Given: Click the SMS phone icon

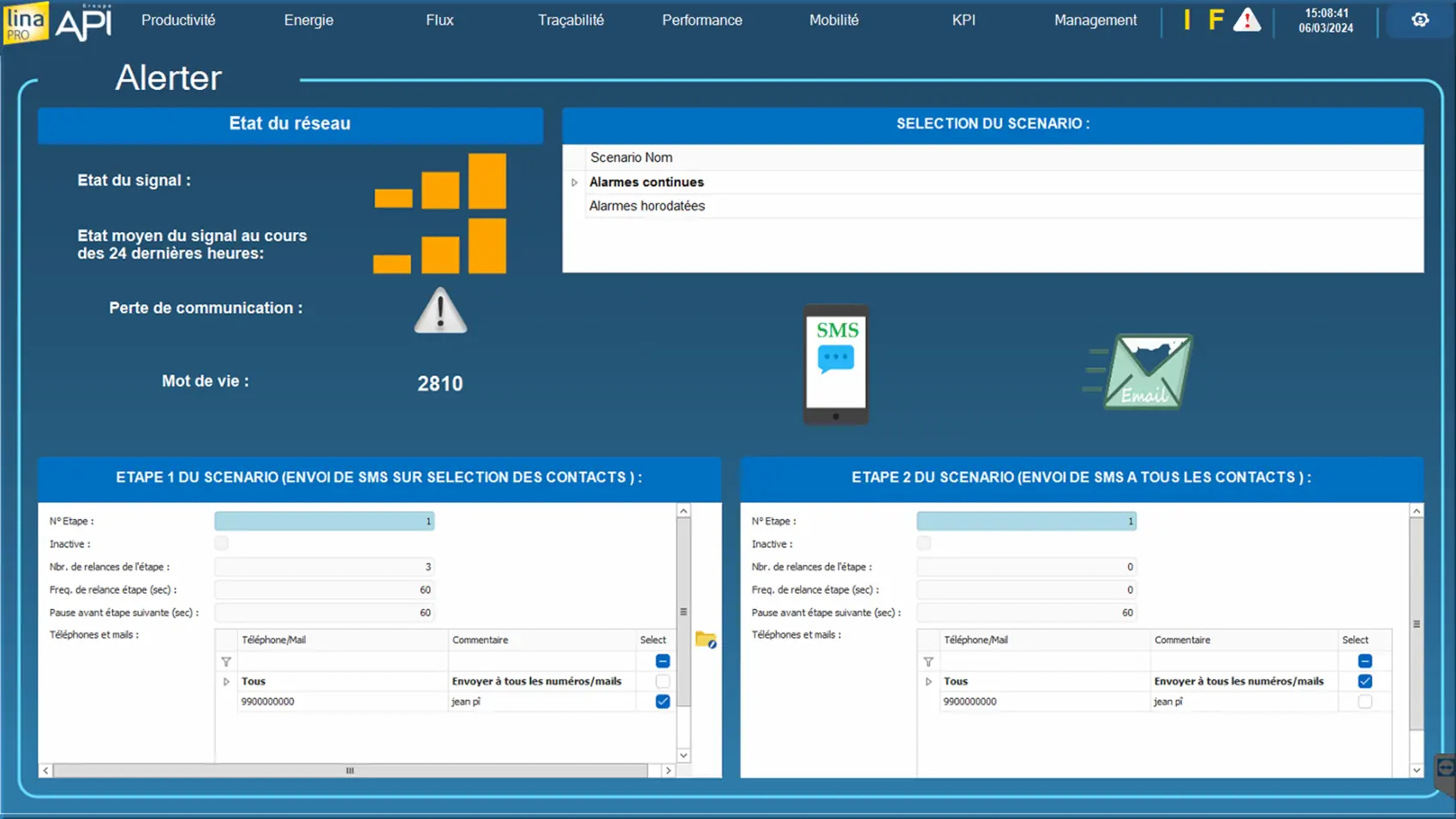Looking at the screenshot, I should pyautogui.click(x=836, y=365).
